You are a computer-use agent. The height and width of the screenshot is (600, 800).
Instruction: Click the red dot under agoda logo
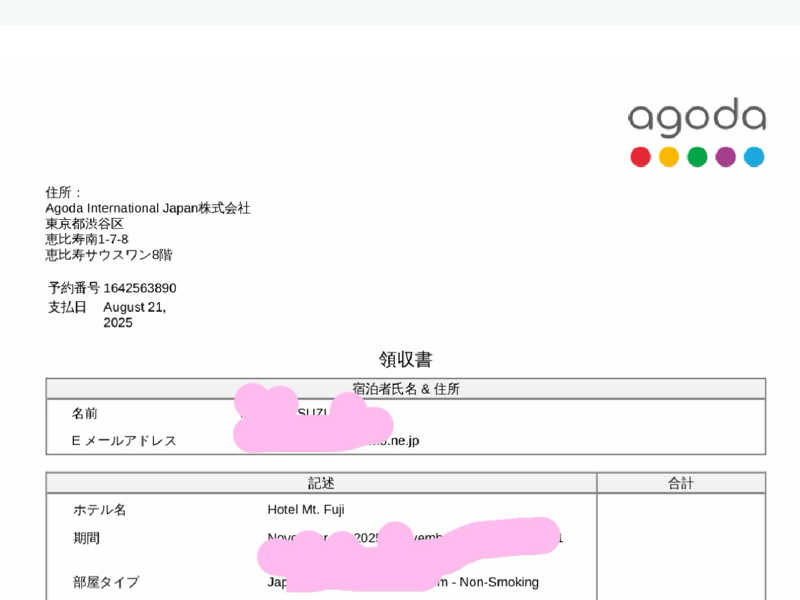coord(640,157)
